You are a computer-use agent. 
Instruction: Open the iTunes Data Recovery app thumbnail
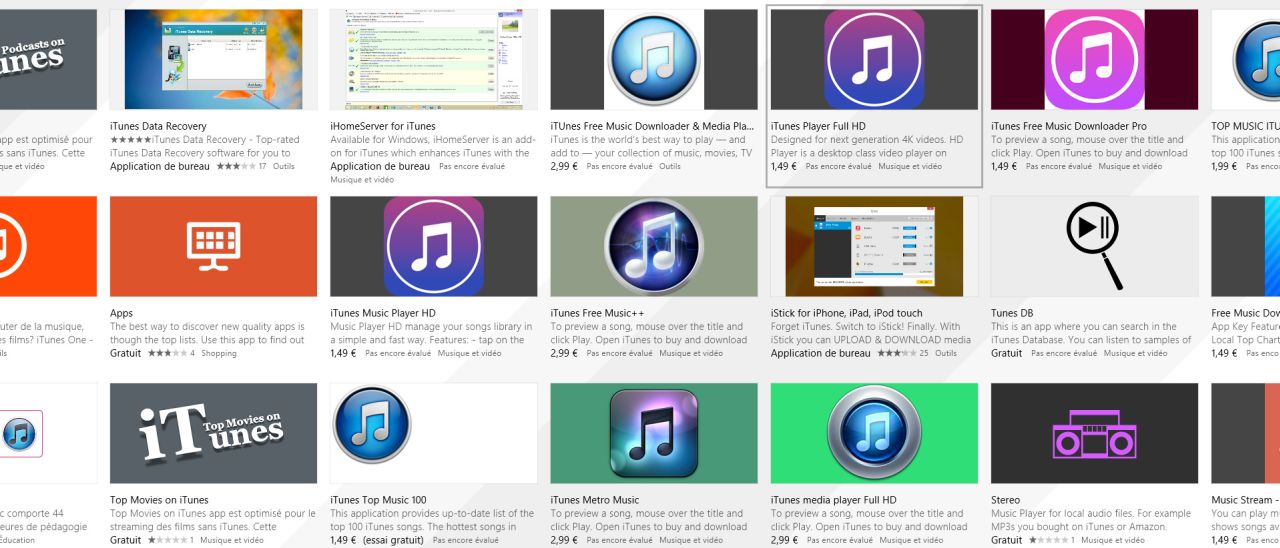(x=213, y=60)
